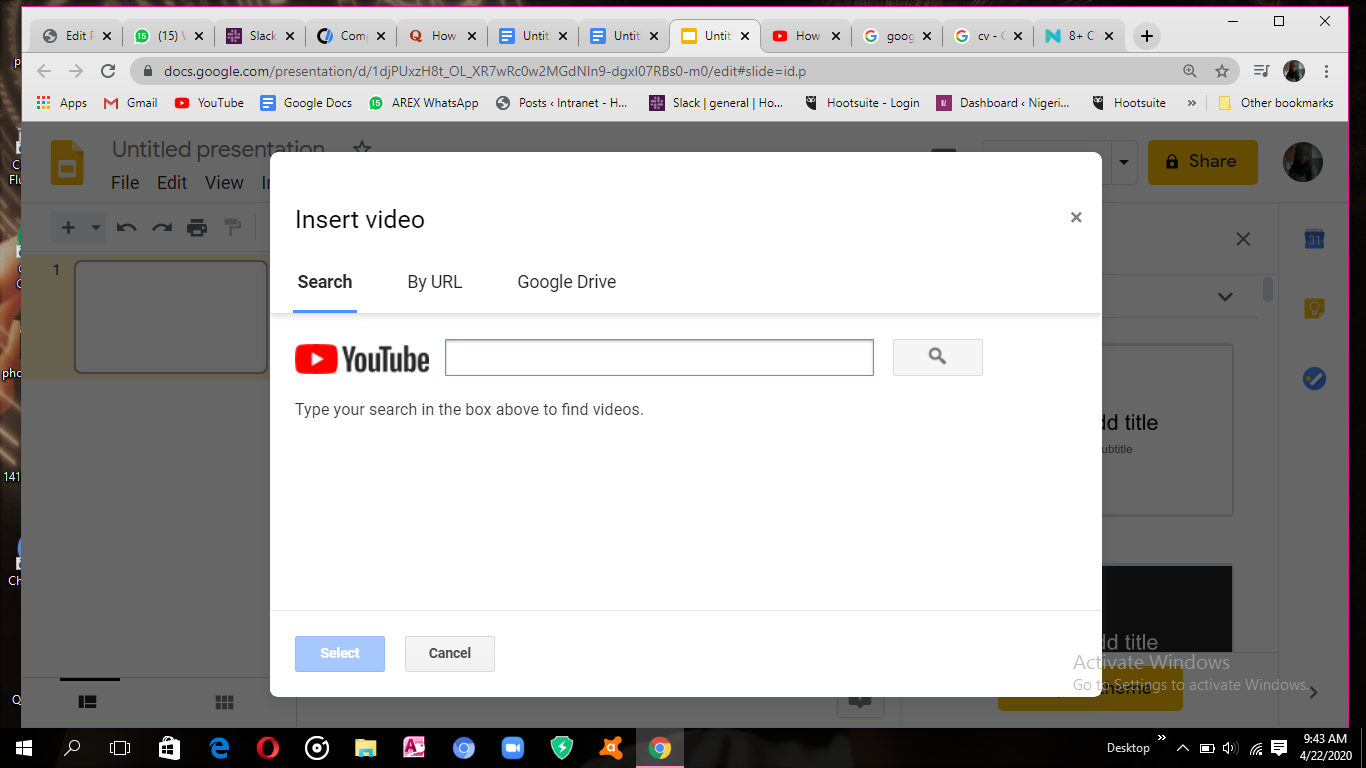Click the YouTube logo in the dialog
Image resolution: width=1366 pixels, height=768 pixels.
362,359
